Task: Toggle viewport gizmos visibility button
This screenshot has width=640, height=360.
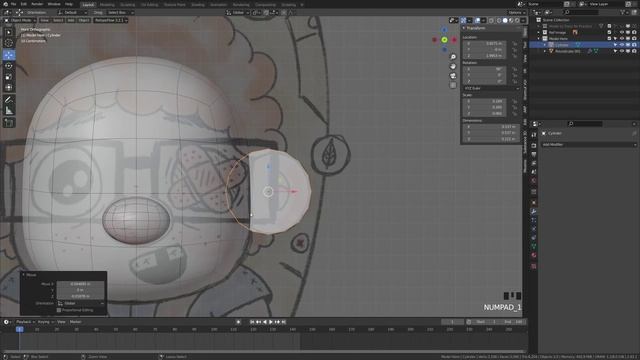Action: [x=464, y=20]
